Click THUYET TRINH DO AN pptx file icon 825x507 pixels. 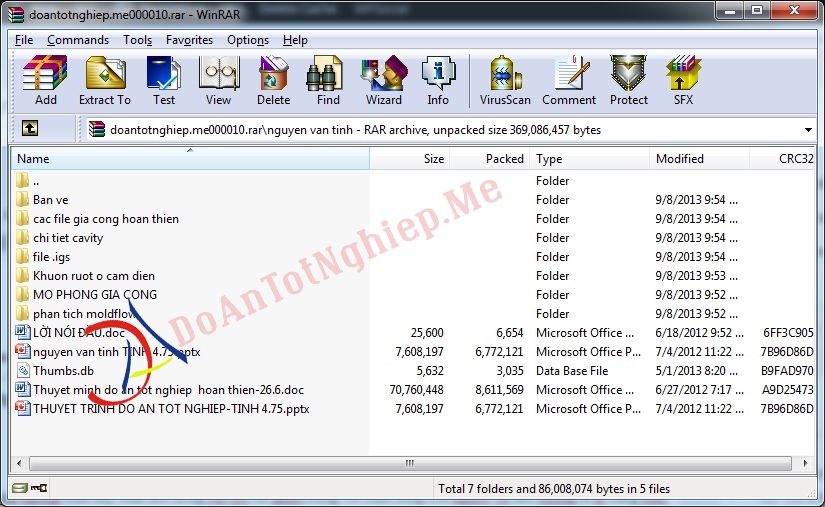coord(23,408)
